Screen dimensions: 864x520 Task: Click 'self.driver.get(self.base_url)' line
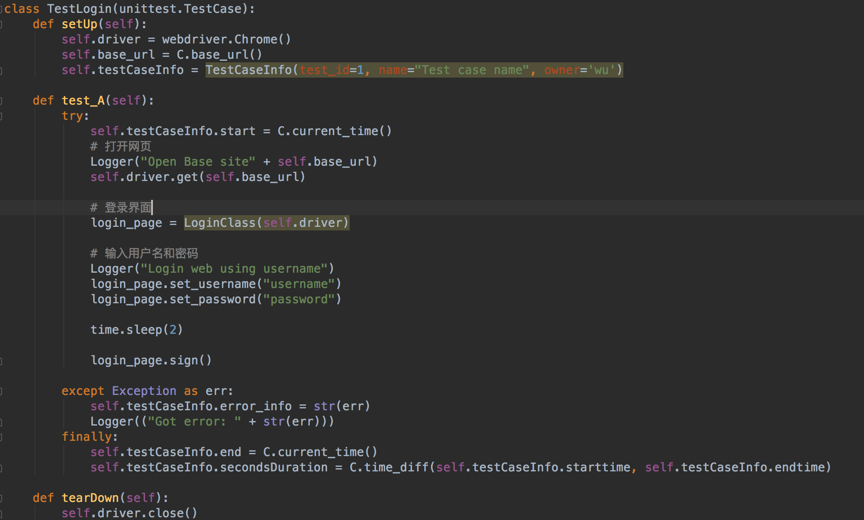pyautogui.click(x=198, y=177)
